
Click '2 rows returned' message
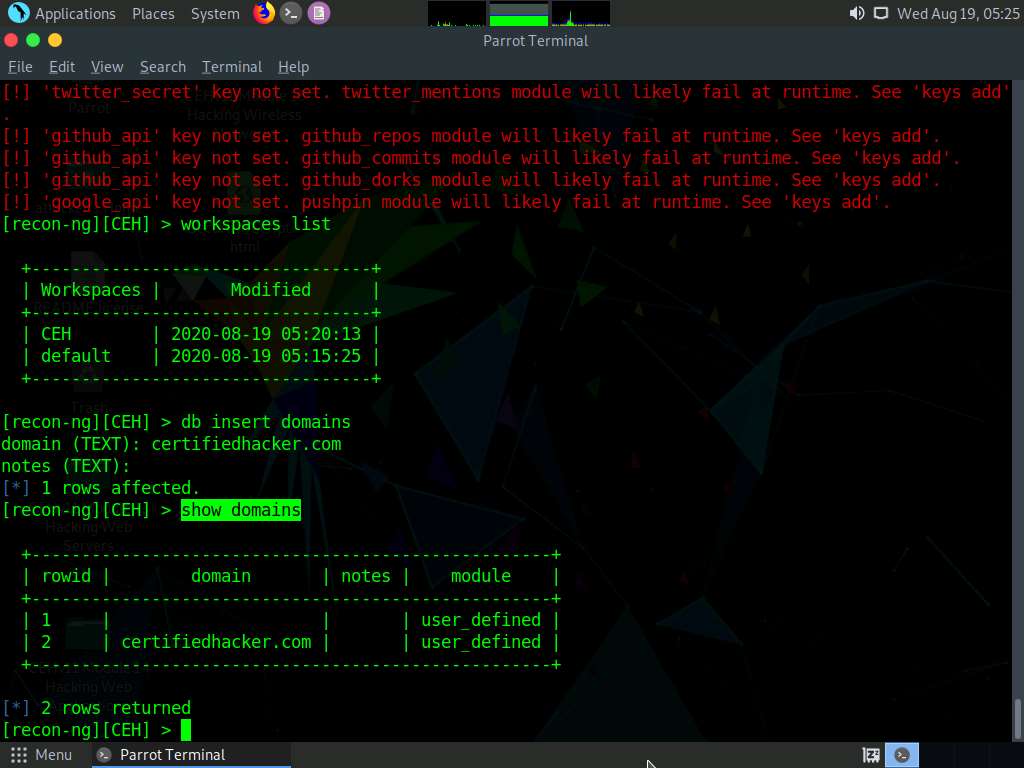116,708
